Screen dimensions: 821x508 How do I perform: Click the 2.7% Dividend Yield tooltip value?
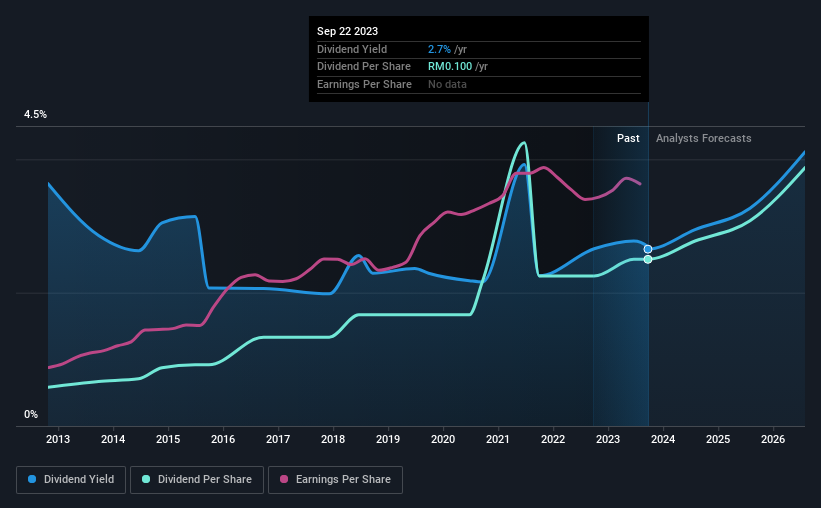tap(439, 49)
